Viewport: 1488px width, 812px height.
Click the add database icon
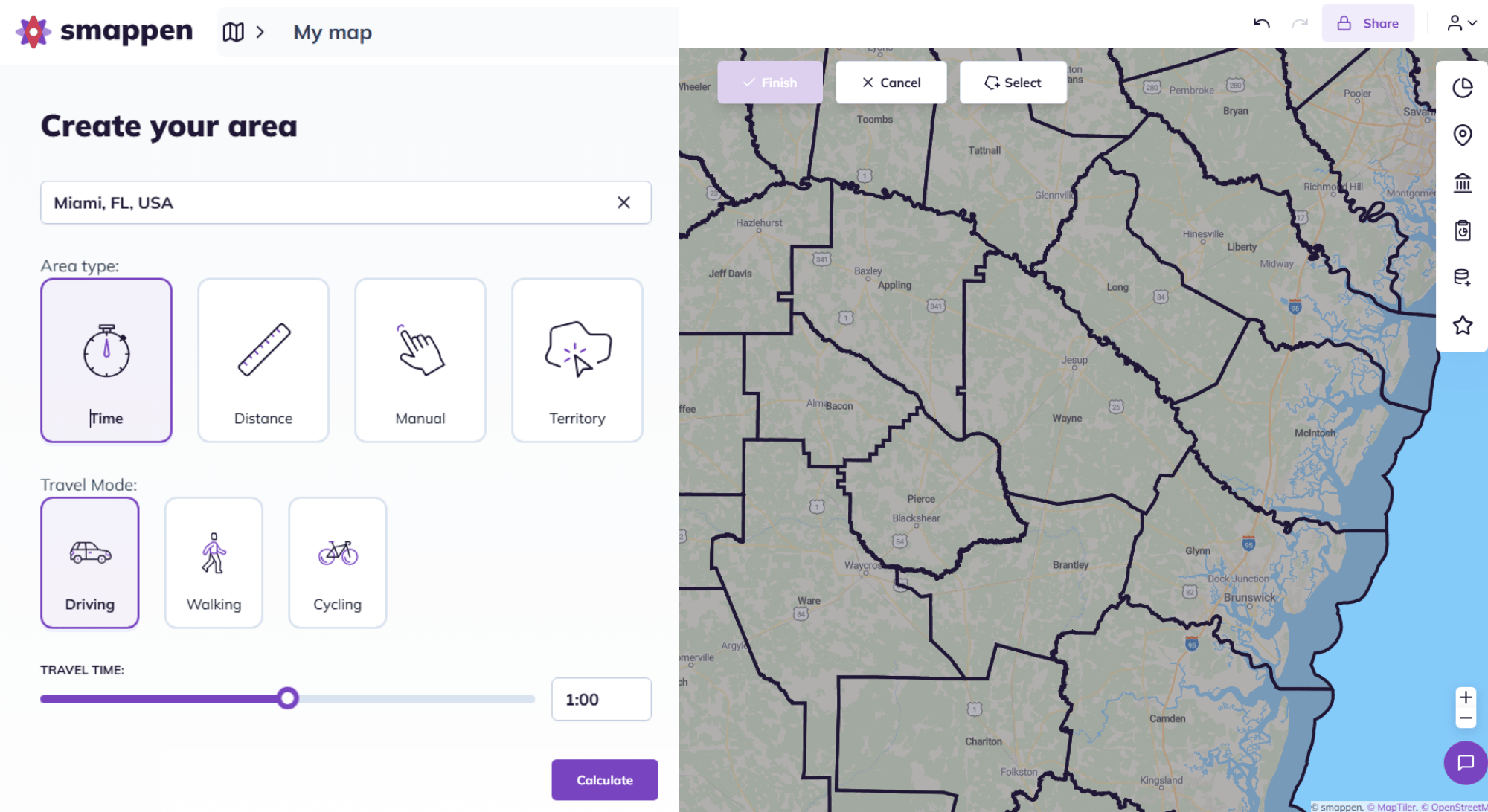1462,278
